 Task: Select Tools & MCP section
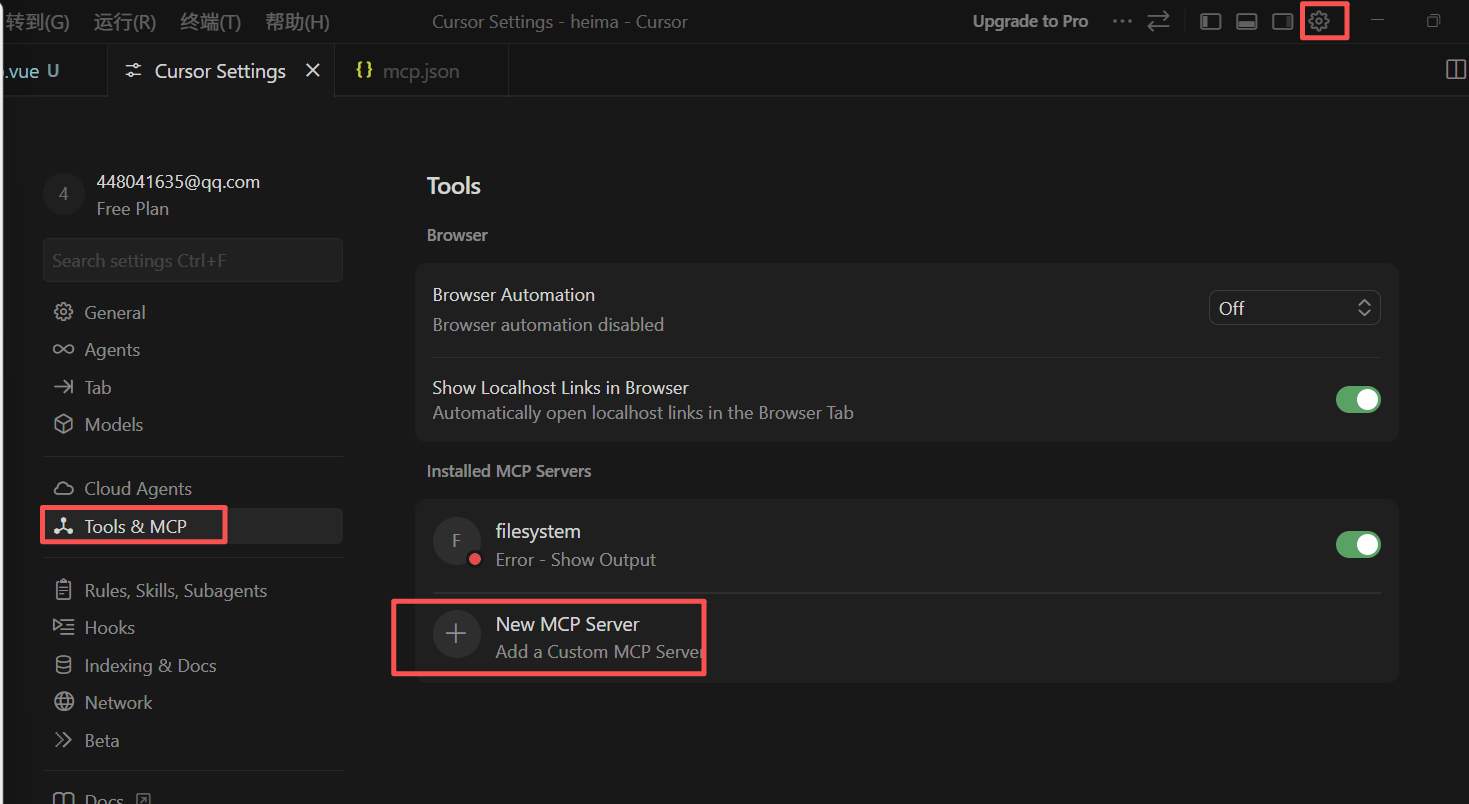[192, 526]
